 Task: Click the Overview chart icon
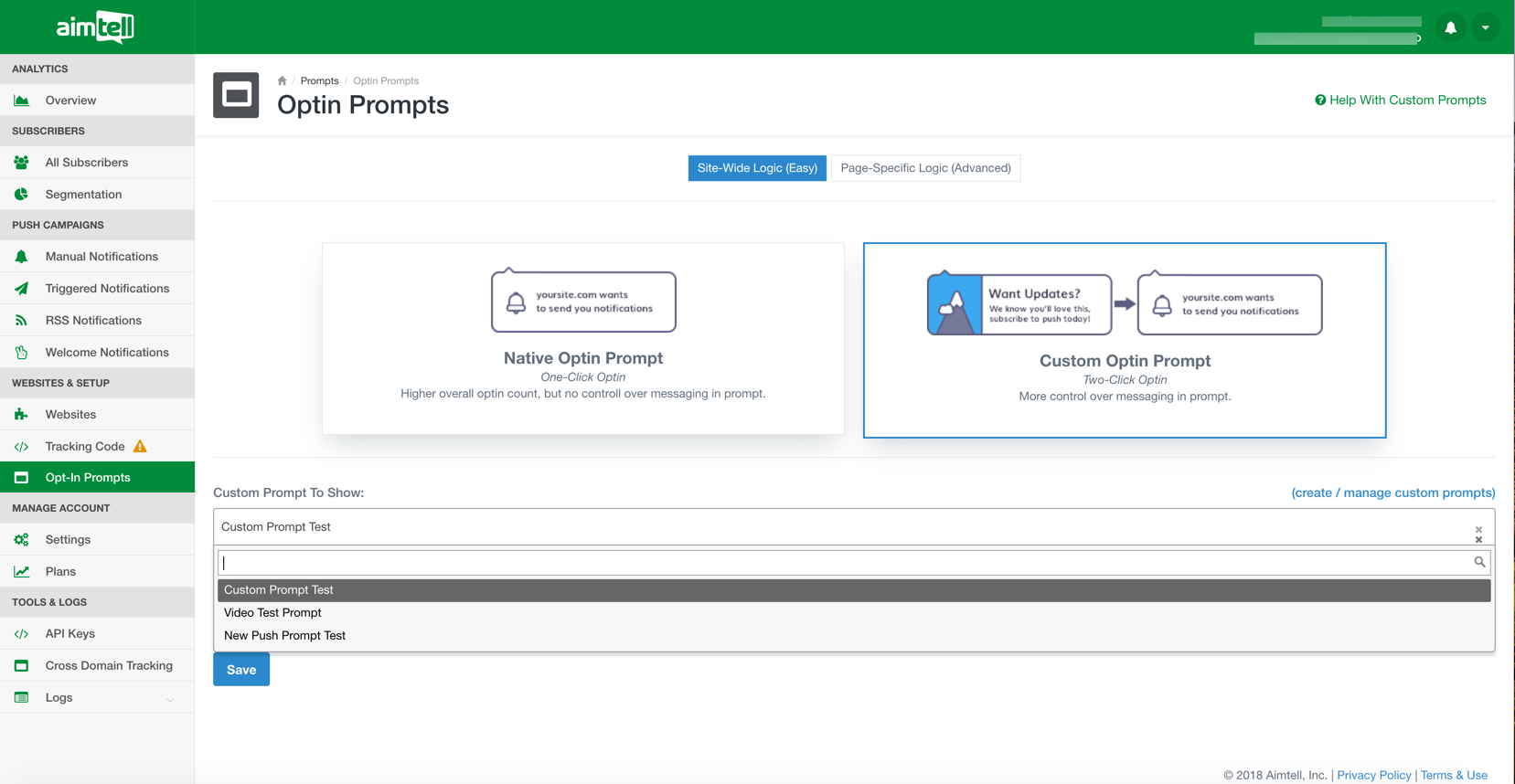tap(21, 101)
